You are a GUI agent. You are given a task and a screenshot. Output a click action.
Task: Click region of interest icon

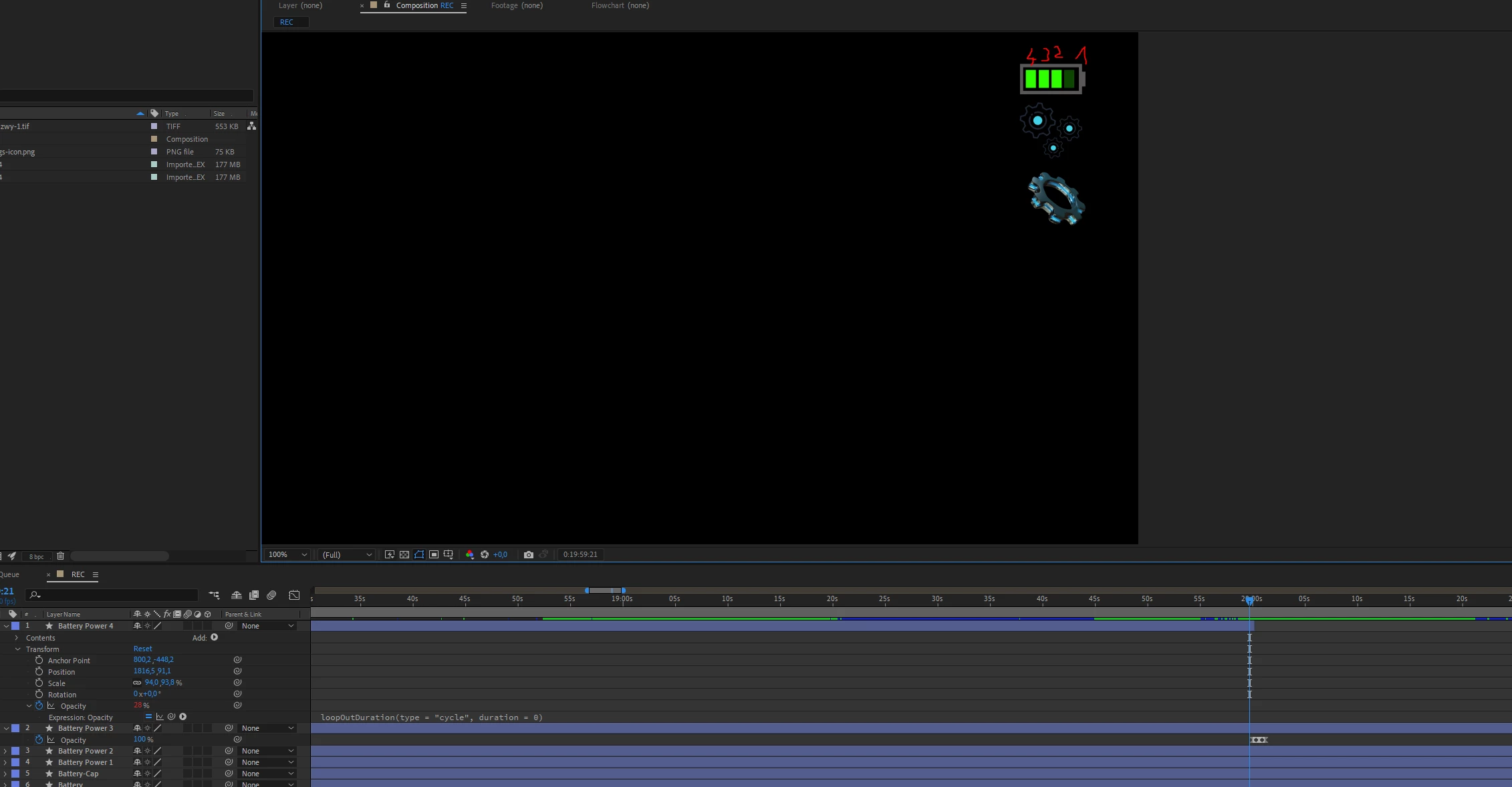pyautogui.click(x=434, y=555)
